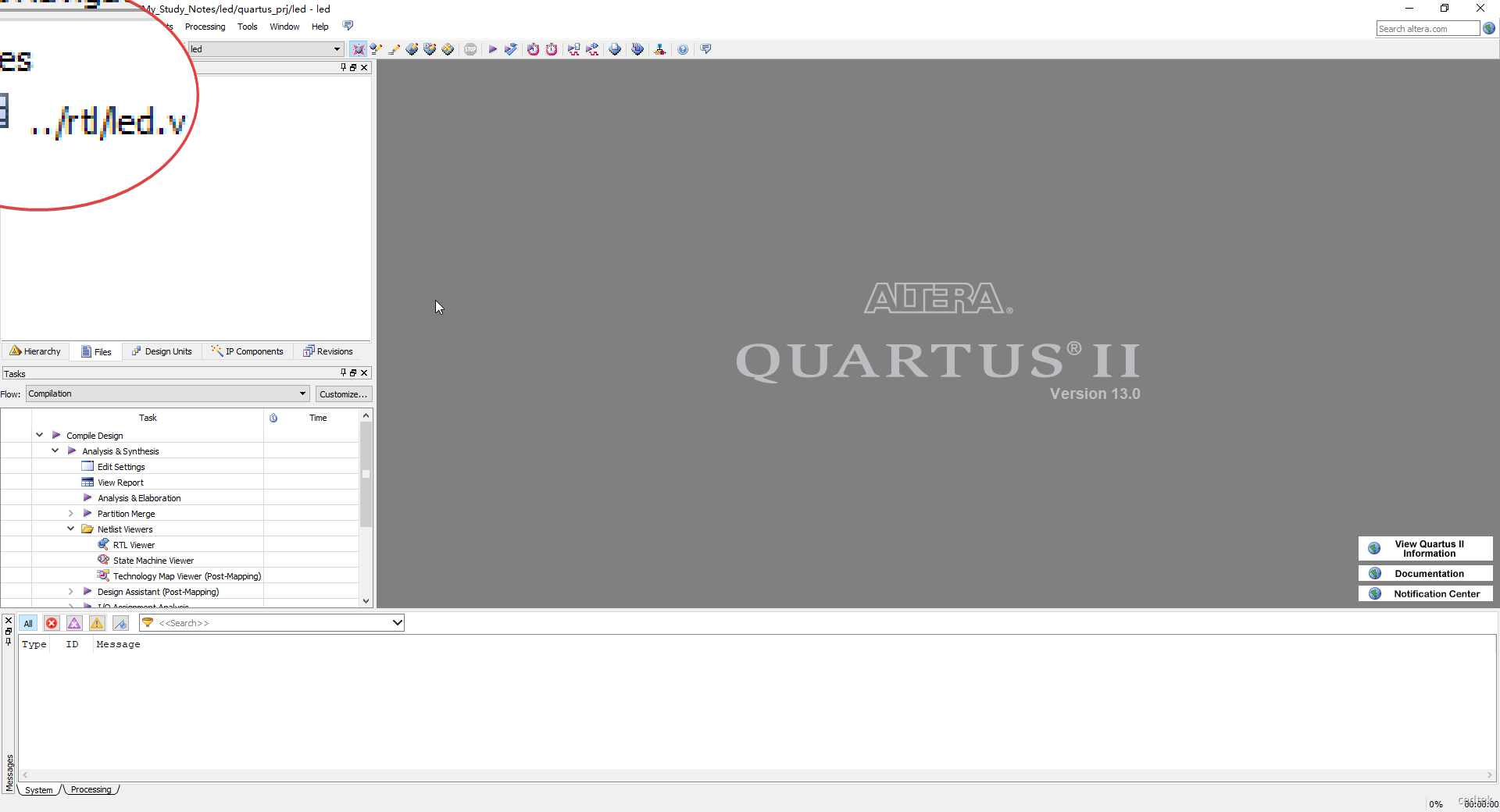Image resolution: width=1500 pixels, height=812 pixels.
Task: Click the Customize... button
Action: [343, 394]
